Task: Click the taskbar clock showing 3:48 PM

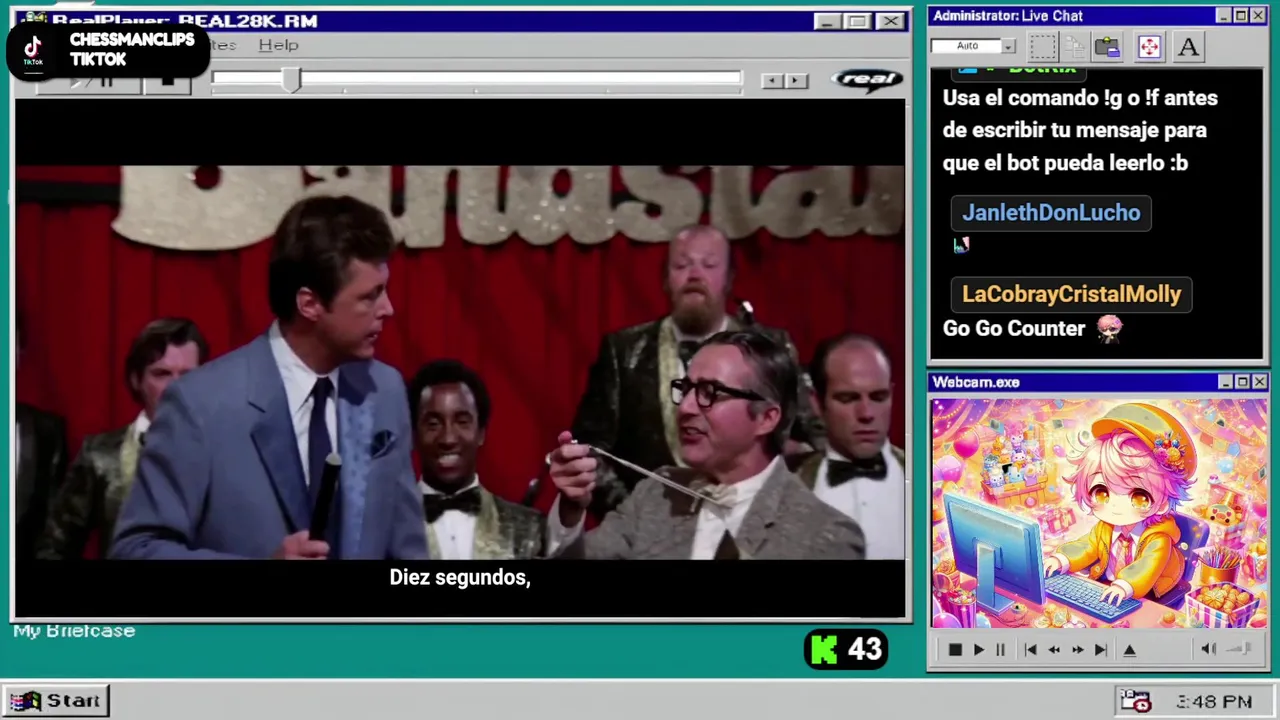Action: 1214,702
